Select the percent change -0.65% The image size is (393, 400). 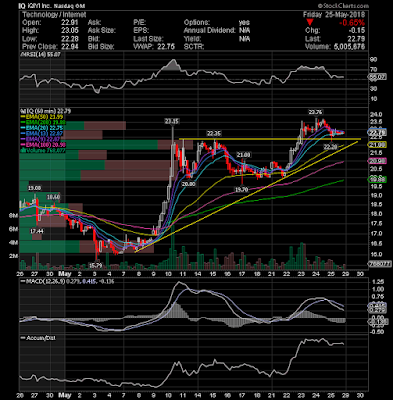(x=352, y=23)
